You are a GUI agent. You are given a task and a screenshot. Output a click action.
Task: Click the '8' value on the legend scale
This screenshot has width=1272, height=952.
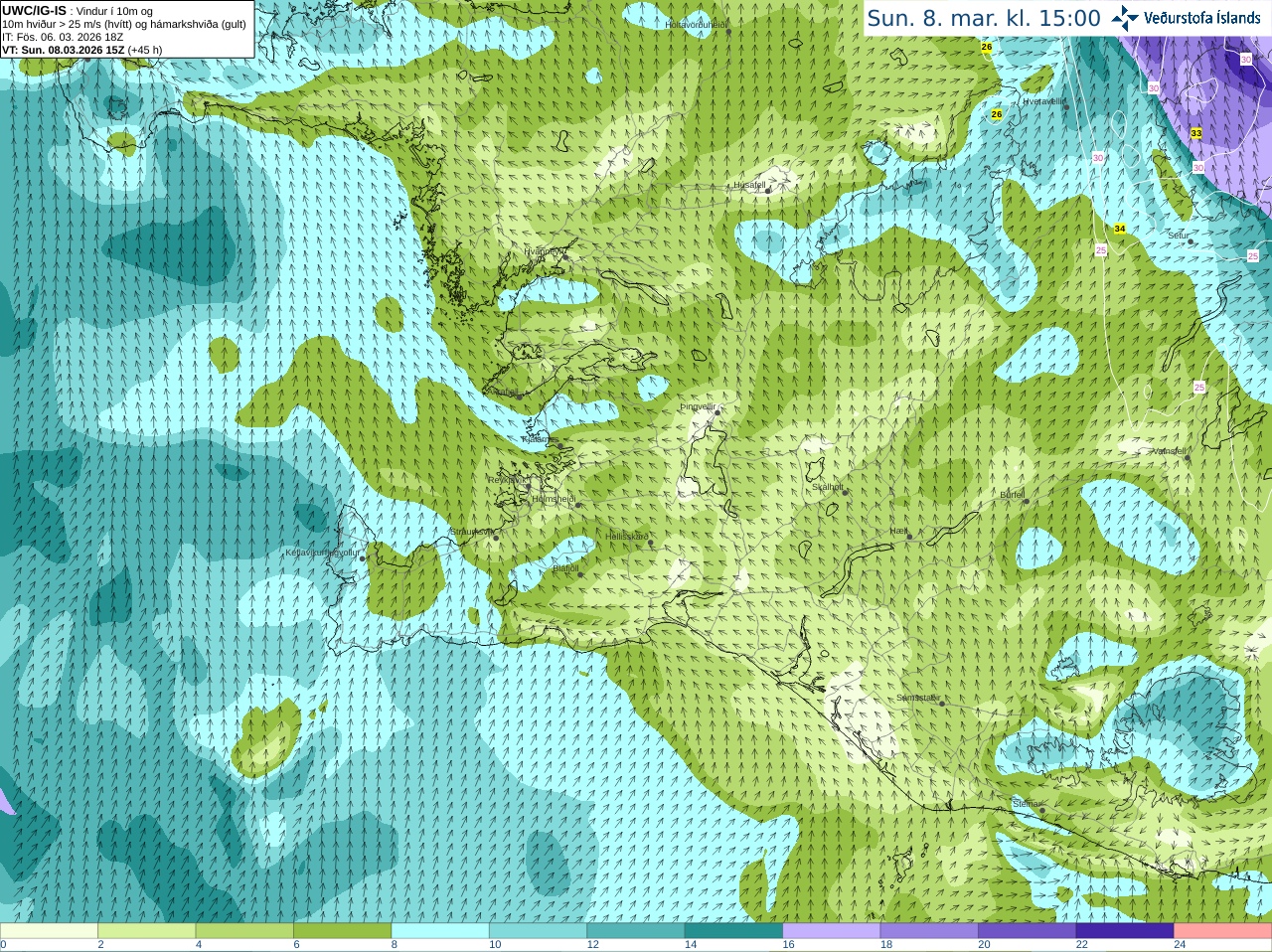tap(395, 945)
